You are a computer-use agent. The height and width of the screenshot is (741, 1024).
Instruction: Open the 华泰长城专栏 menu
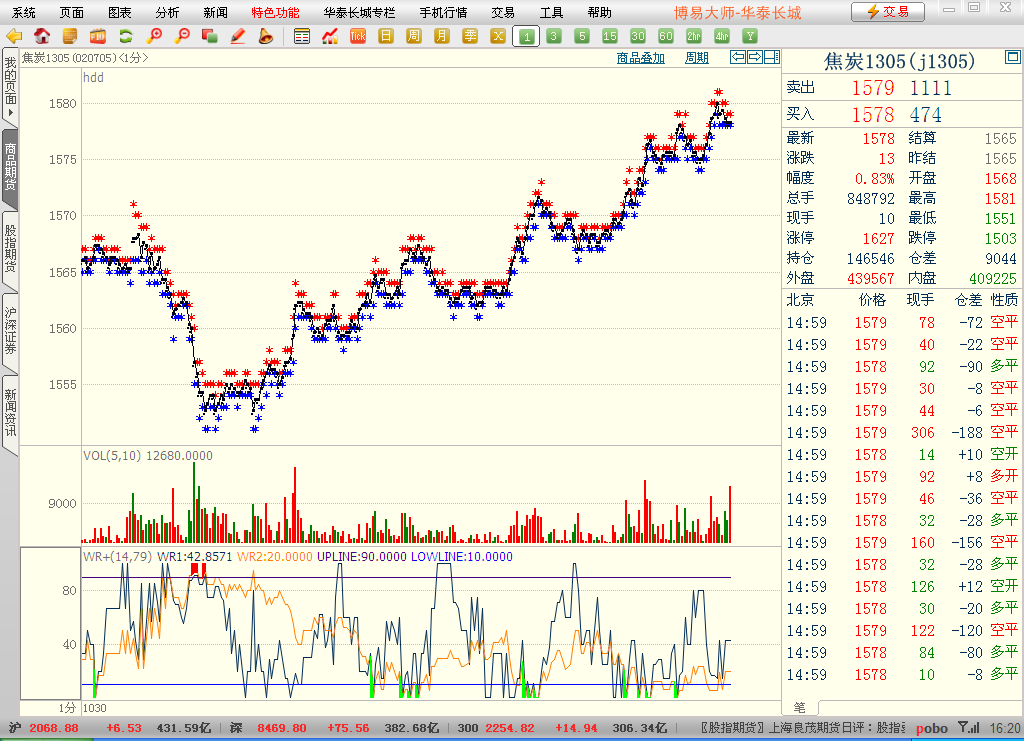click(x=360, y=12)
